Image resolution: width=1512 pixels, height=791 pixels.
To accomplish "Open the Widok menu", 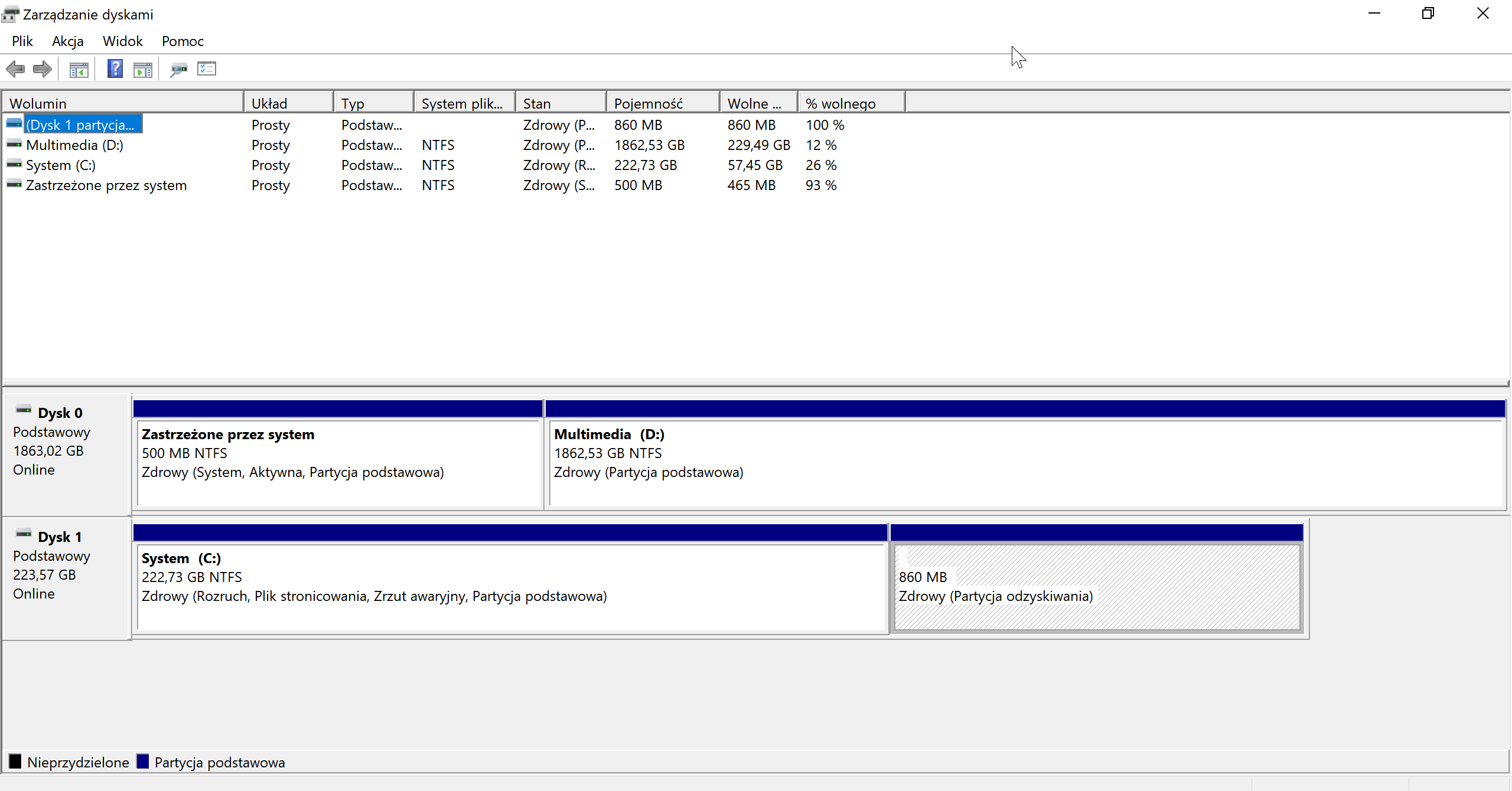I will tap(123, 41).
